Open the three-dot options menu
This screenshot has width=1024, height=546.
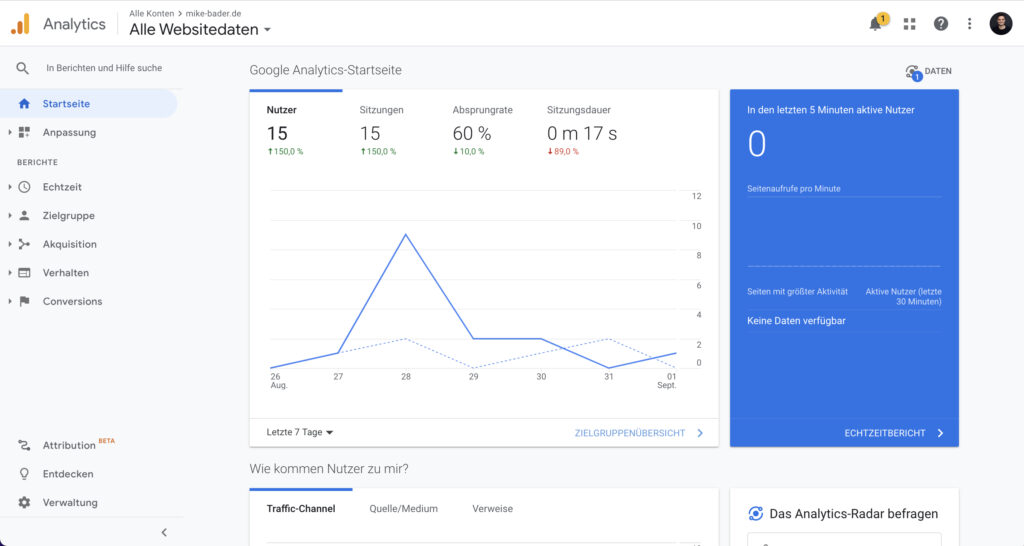[x=969, y=24]
